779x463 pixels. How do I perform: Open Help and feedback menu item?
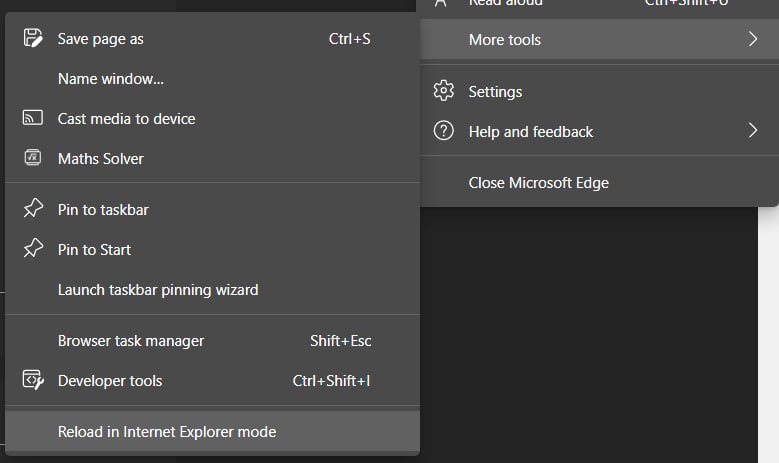599,132
